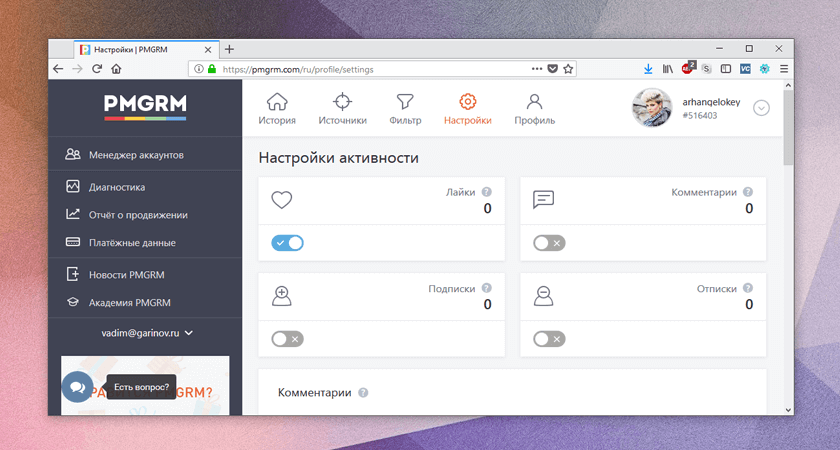The image size is (840, 450).
Task: Click the heart Лайки icon
Action: (x=282, y=200)
